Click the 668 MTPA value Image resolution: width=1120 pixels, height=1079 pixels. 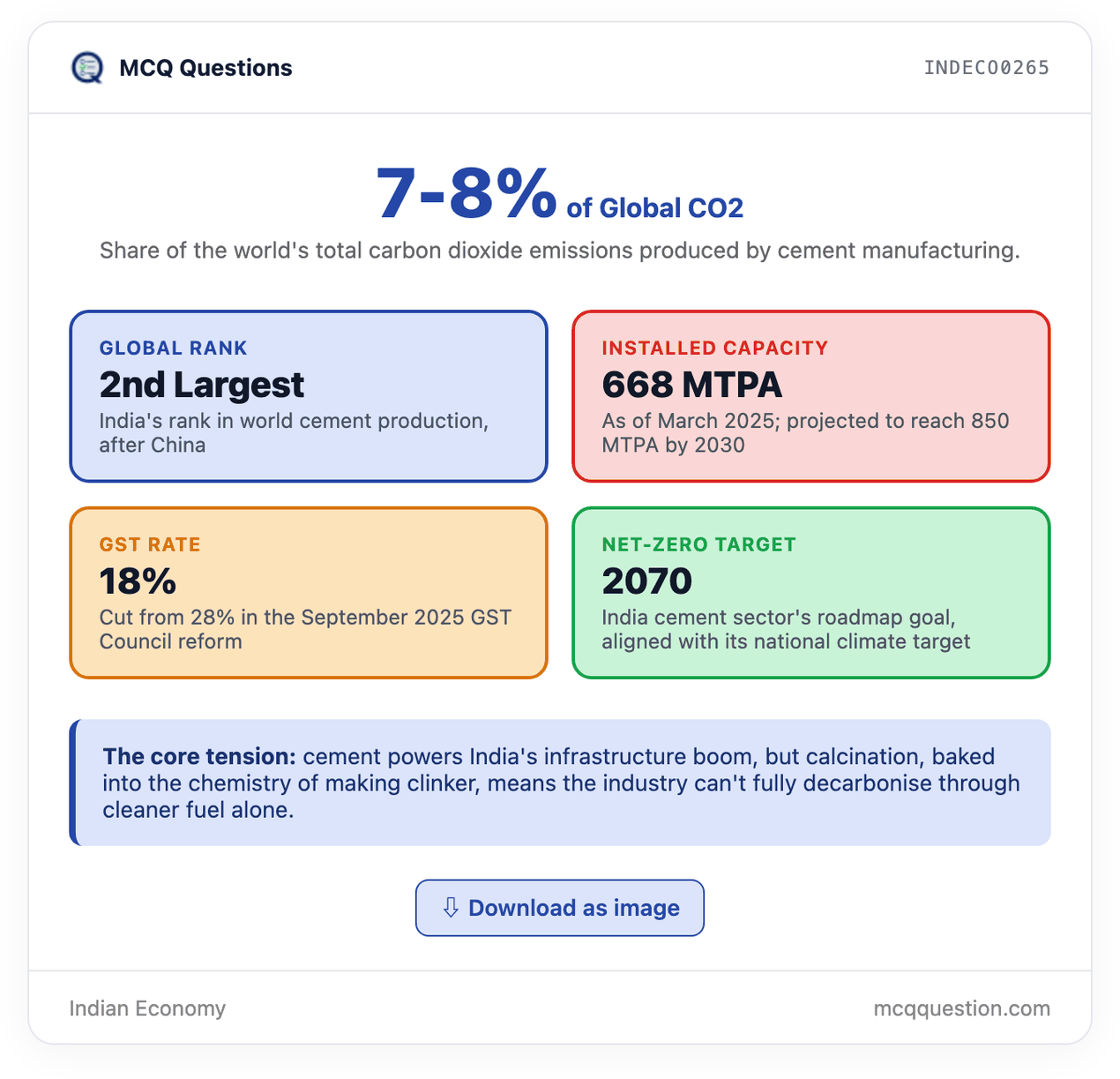[x=692, y=385]
